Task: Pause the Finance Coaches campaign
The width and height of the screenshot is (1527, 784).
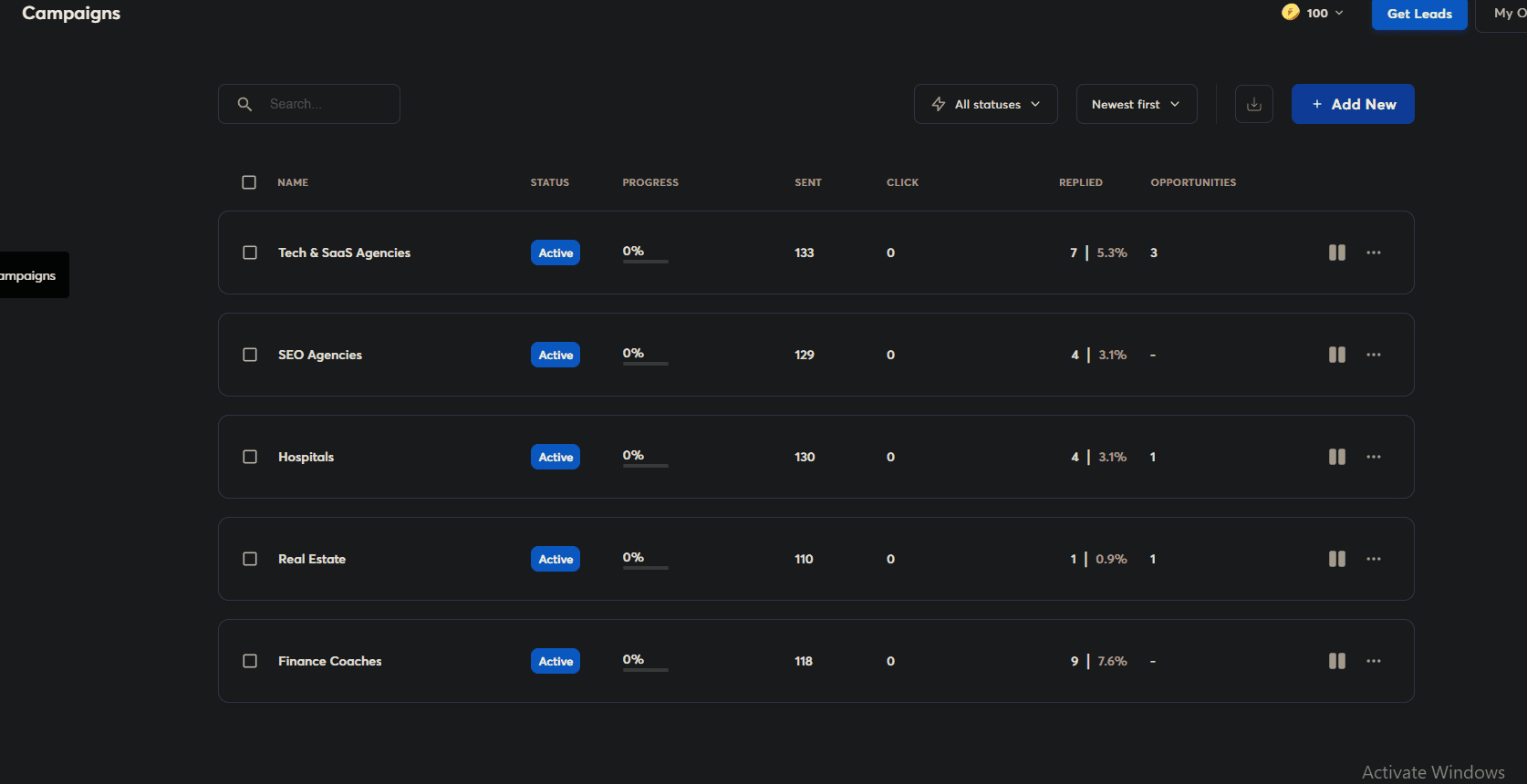Action: 1336,661
